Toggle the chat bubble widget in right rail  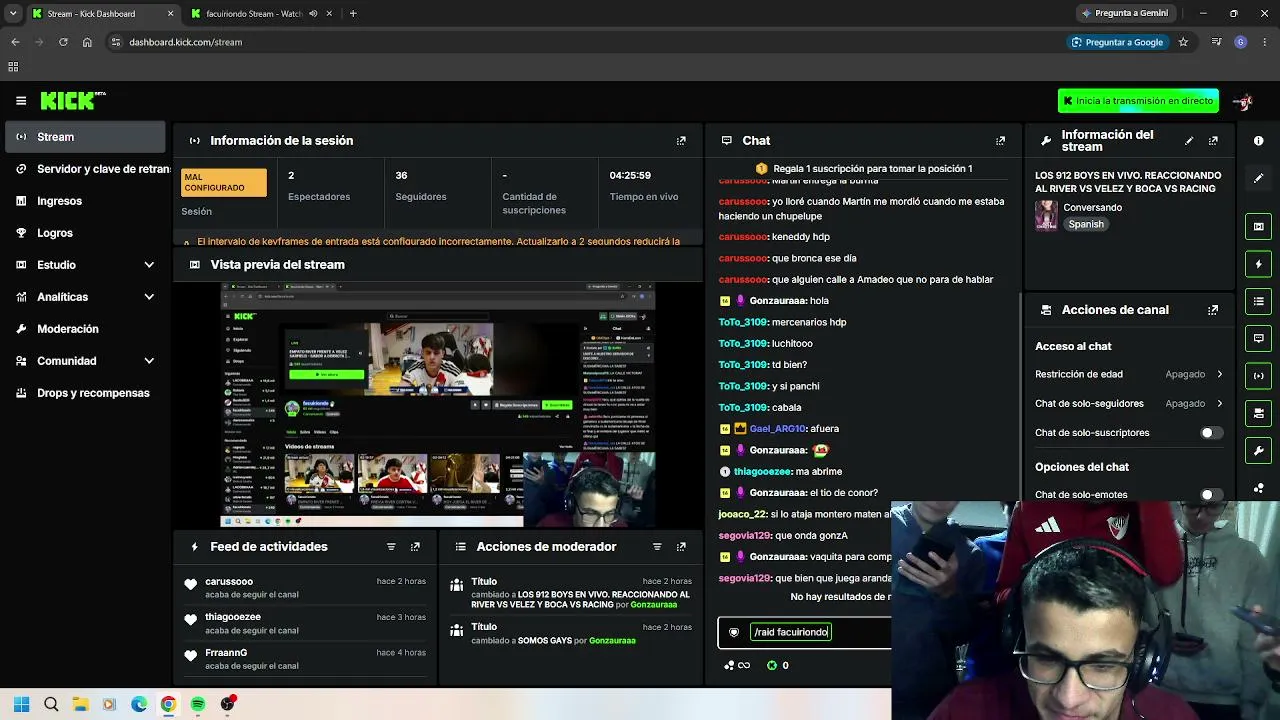(1259, 338)
